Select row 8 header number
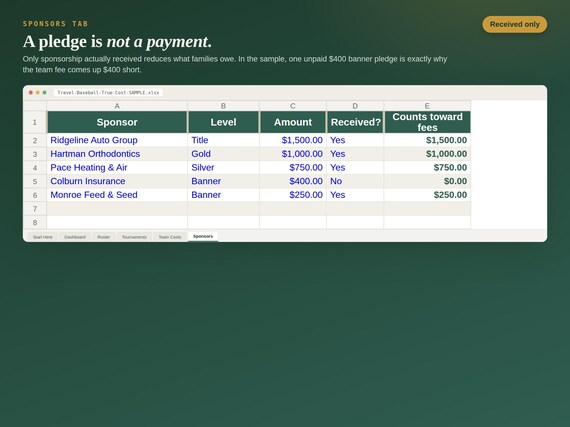570x427 pixels. coord(35,222)
